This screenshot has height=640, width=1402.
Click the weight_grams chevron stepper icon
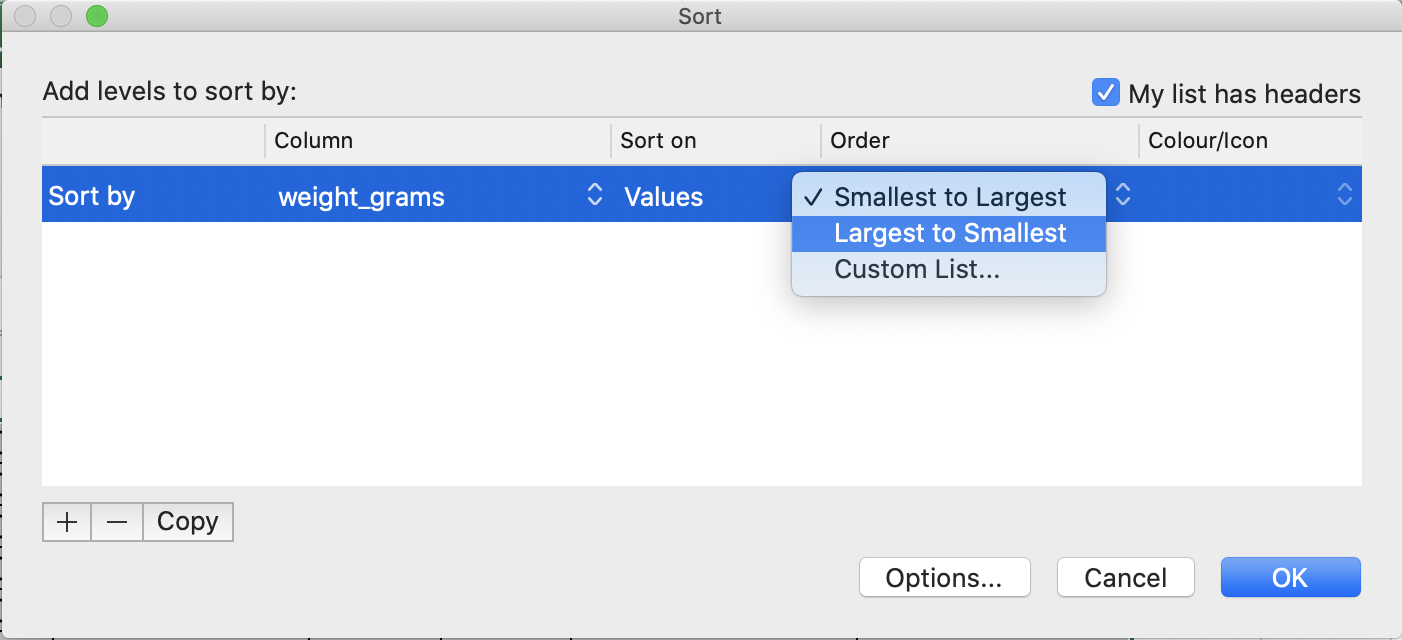tap(595, 196)
